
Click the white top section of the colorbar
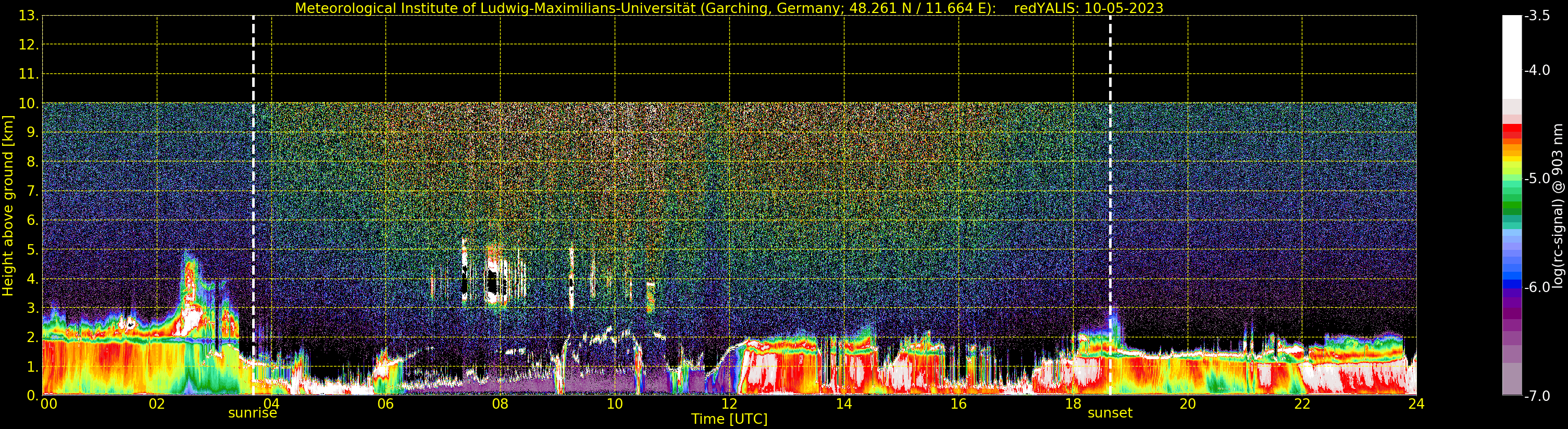pyautogui.click(x=1512, y=57)
